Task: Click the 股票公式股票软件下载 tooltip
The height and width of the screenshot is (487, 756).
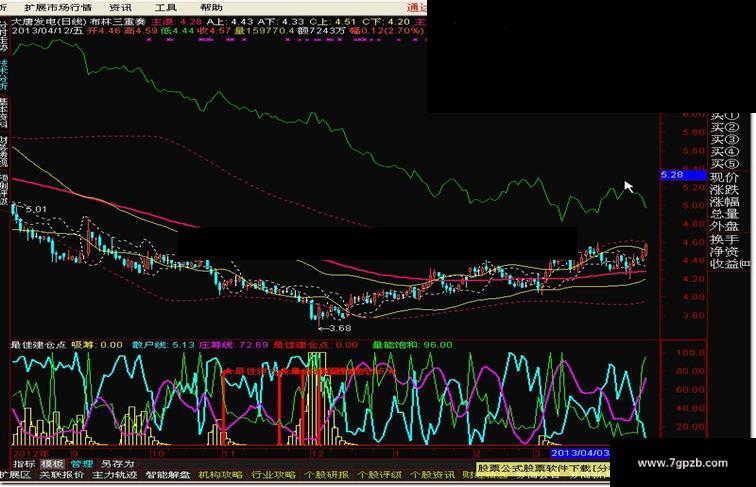Action: click(543, 468)
